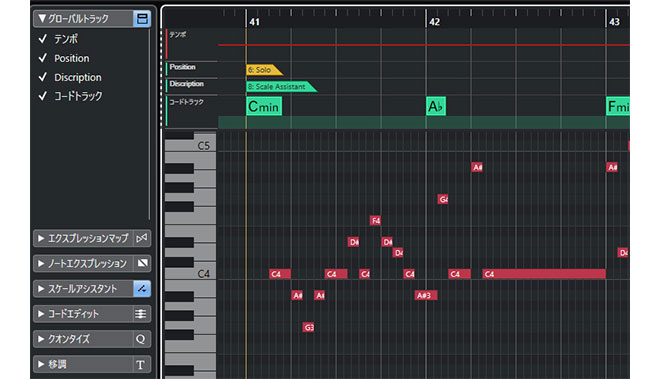Click bar 42 in the ruler
Screen dimensions: 660x379
coord(434,21)
